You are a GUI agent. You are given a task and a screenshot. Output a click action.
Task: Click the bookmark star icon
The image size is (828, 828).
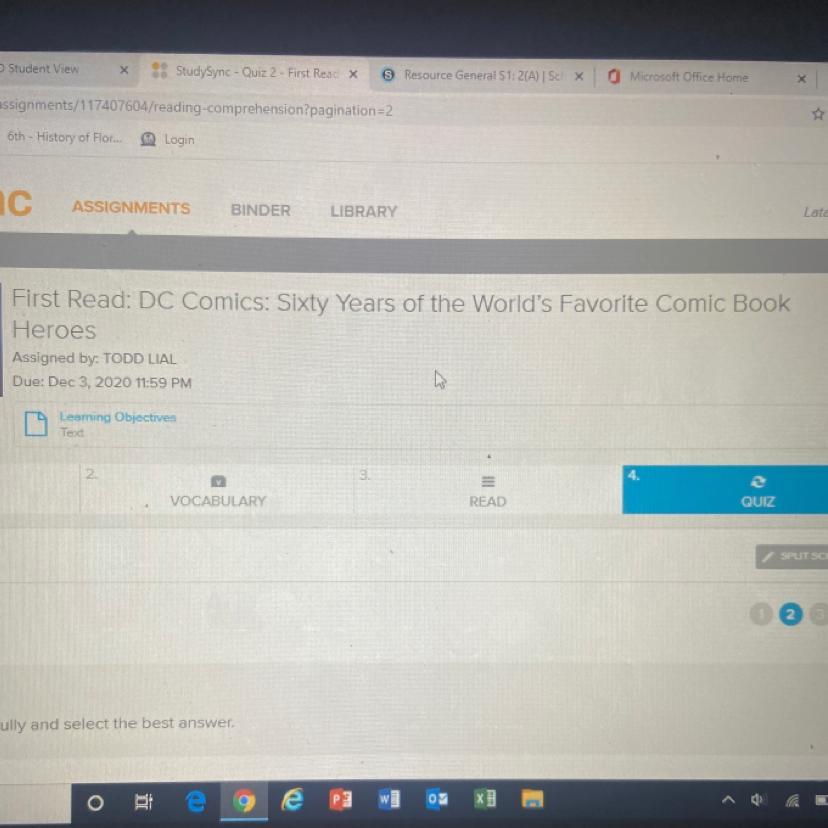(x=818, y=114)
